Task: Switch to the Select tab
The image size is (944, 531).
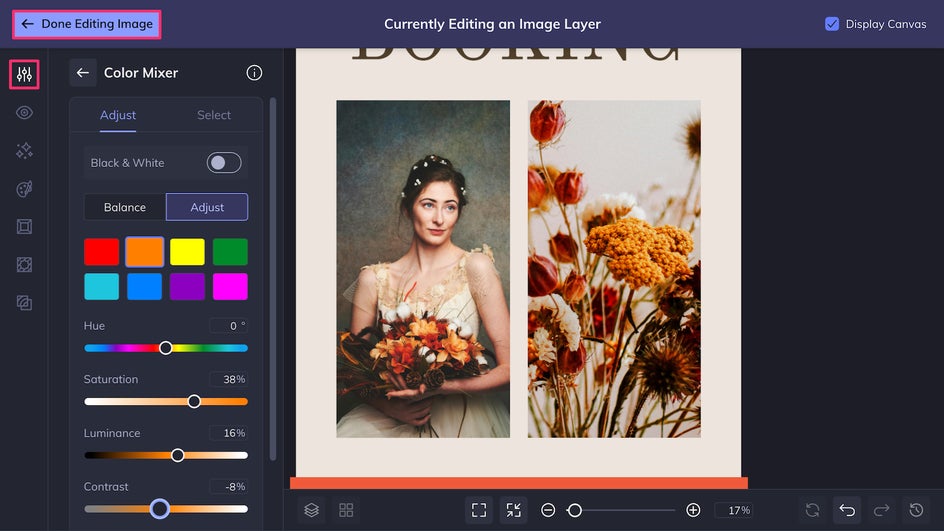Action: coord(214,115)
